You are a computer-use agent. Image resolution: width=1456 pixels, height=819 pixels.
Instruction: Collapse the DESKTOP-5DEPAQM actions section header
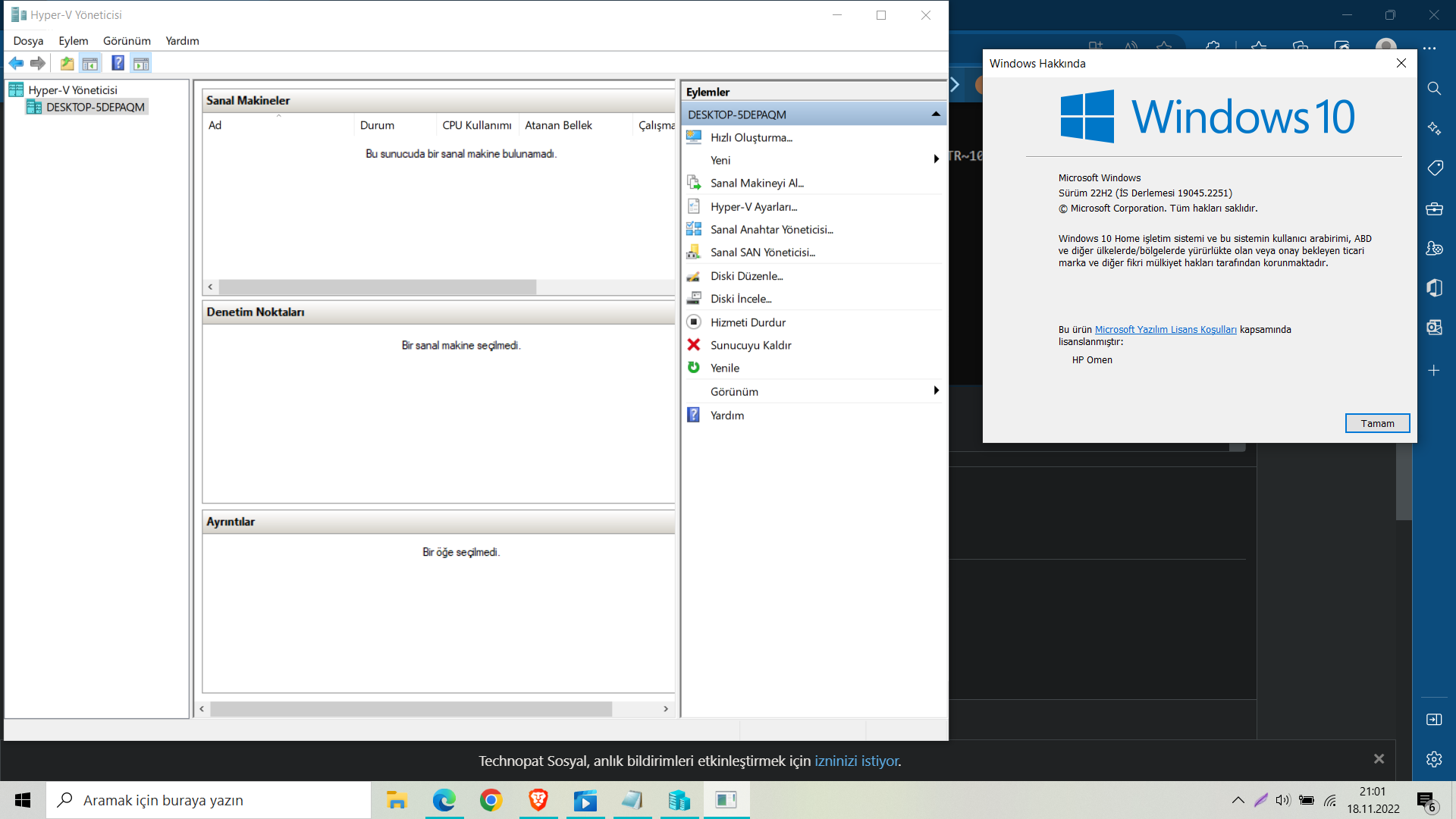pyautogui.click(x=936, y=115)
